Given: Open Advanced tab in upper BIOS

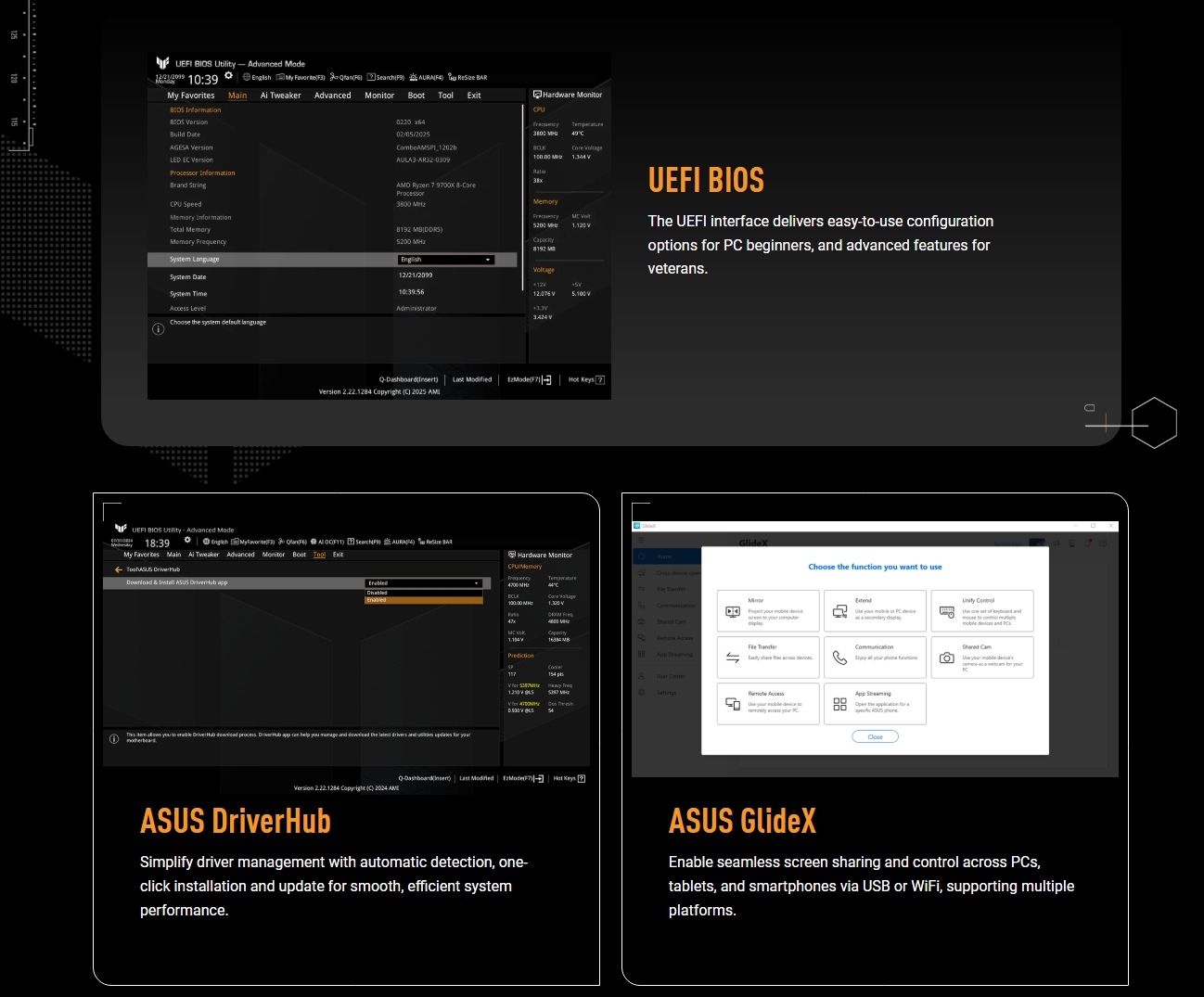Looking at the screenshot, I should (333, 96).
